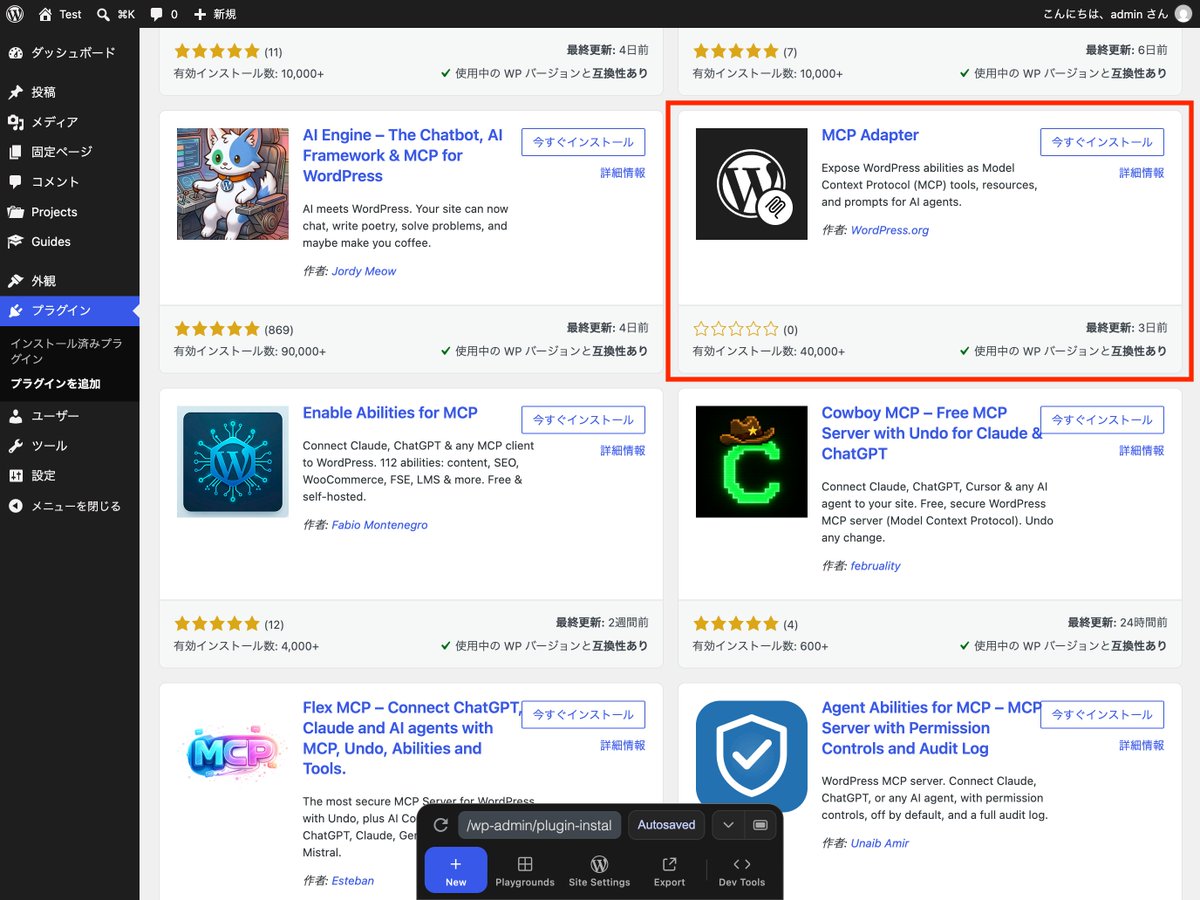Image resolution: width=1200 pixels, height=900 pixels.
Task: Open 詳細情報 for Agent Abilities for MCP
Action: (x=1142, y=746)
